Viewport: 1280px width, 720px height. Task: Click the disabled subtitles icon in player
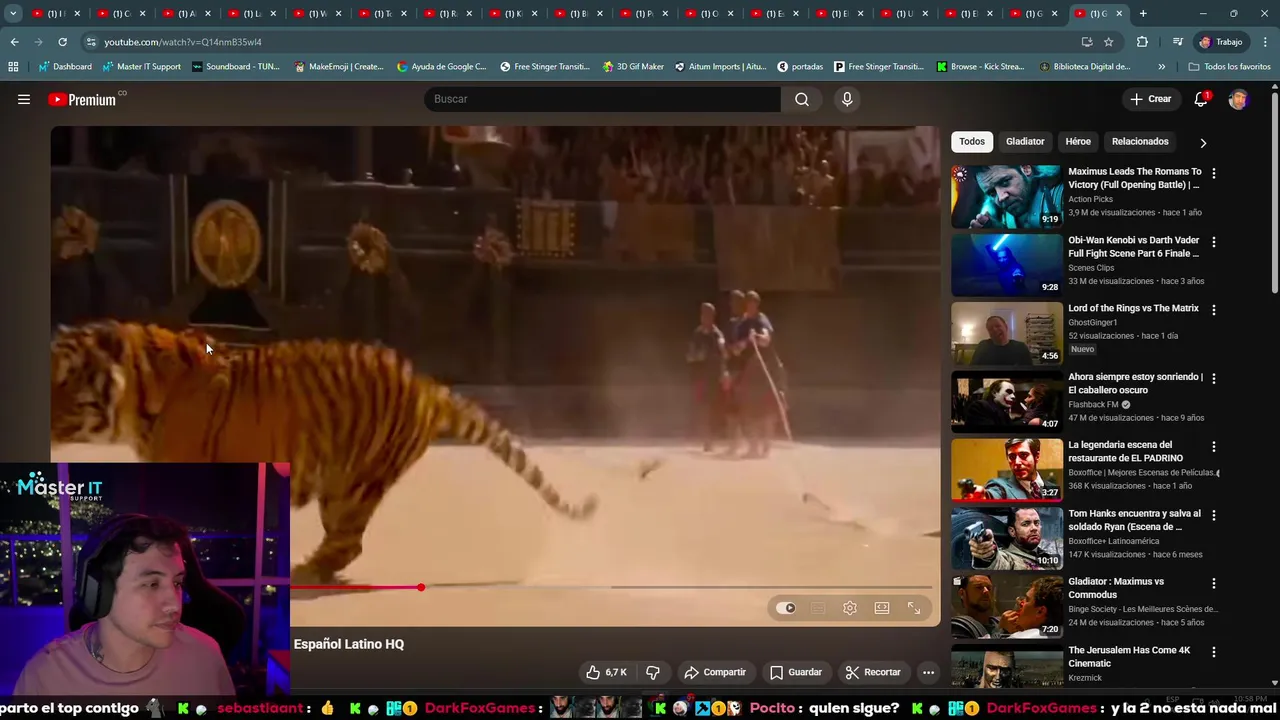tap(818, 608)
